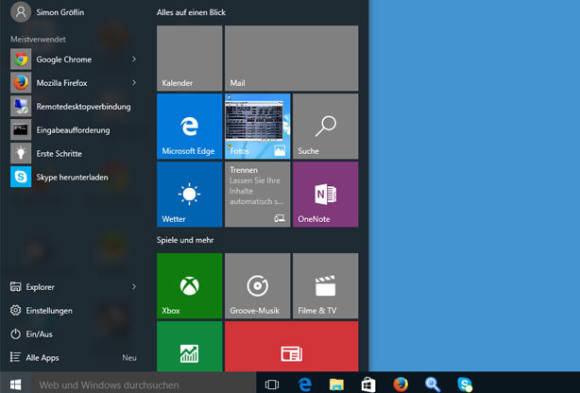Expand the Explorer submenu arrow
This screenshot has width=580, height=393.
pyautogui.click(x=134, y=287)
